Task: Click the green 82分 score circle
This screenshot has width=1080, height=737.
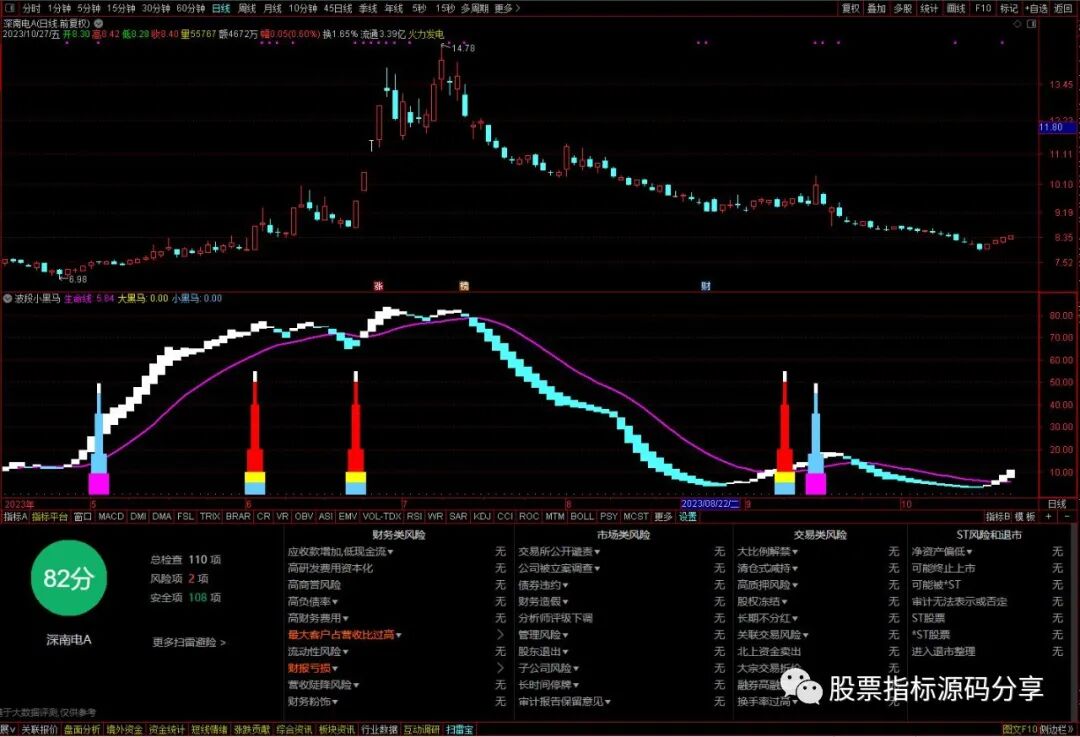Action: click(x=68, y=578)
